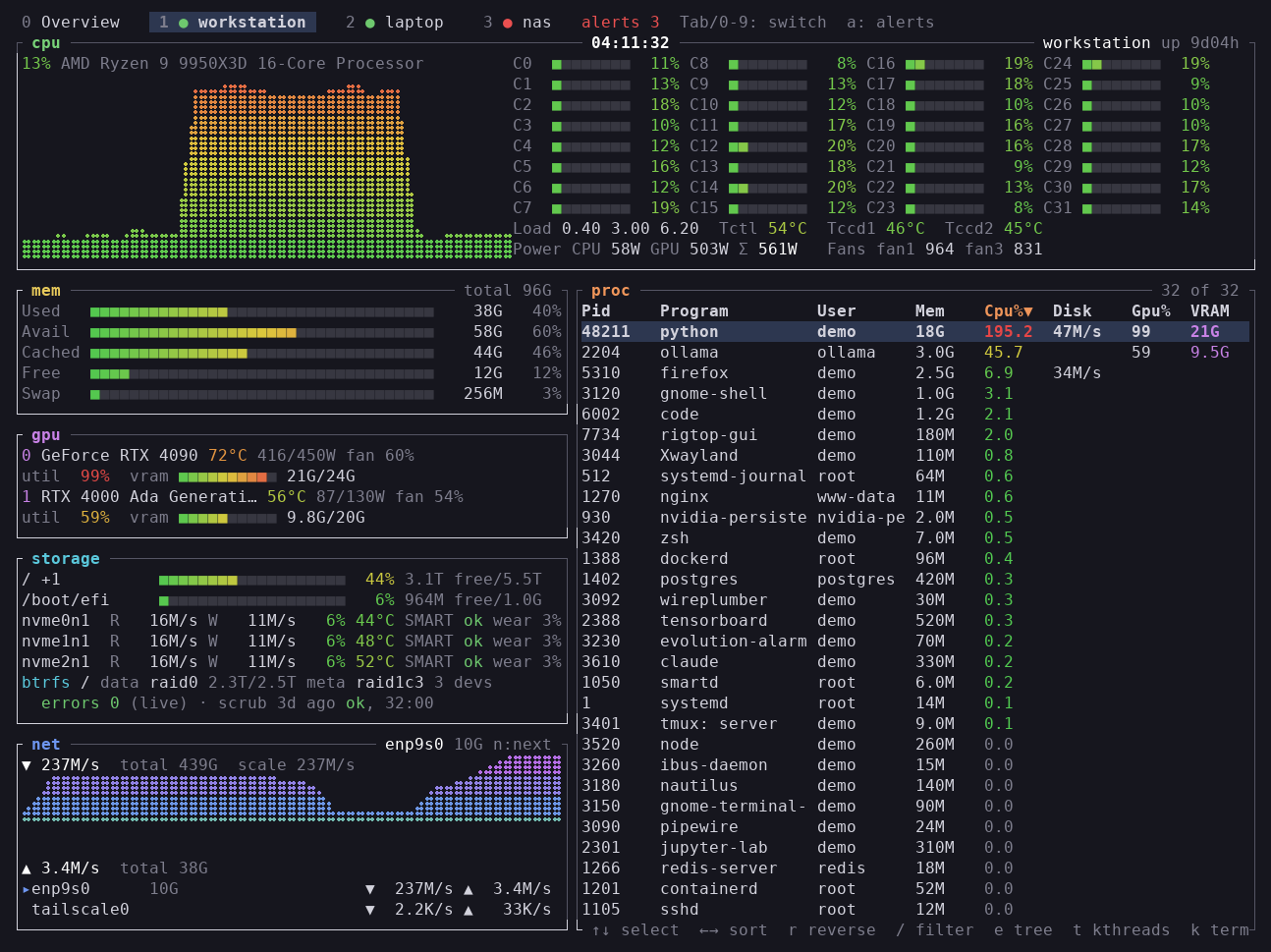Select the rigtop-gui process row
Viewport: 1271px width, 952px height.
click(x=914, y=434)
